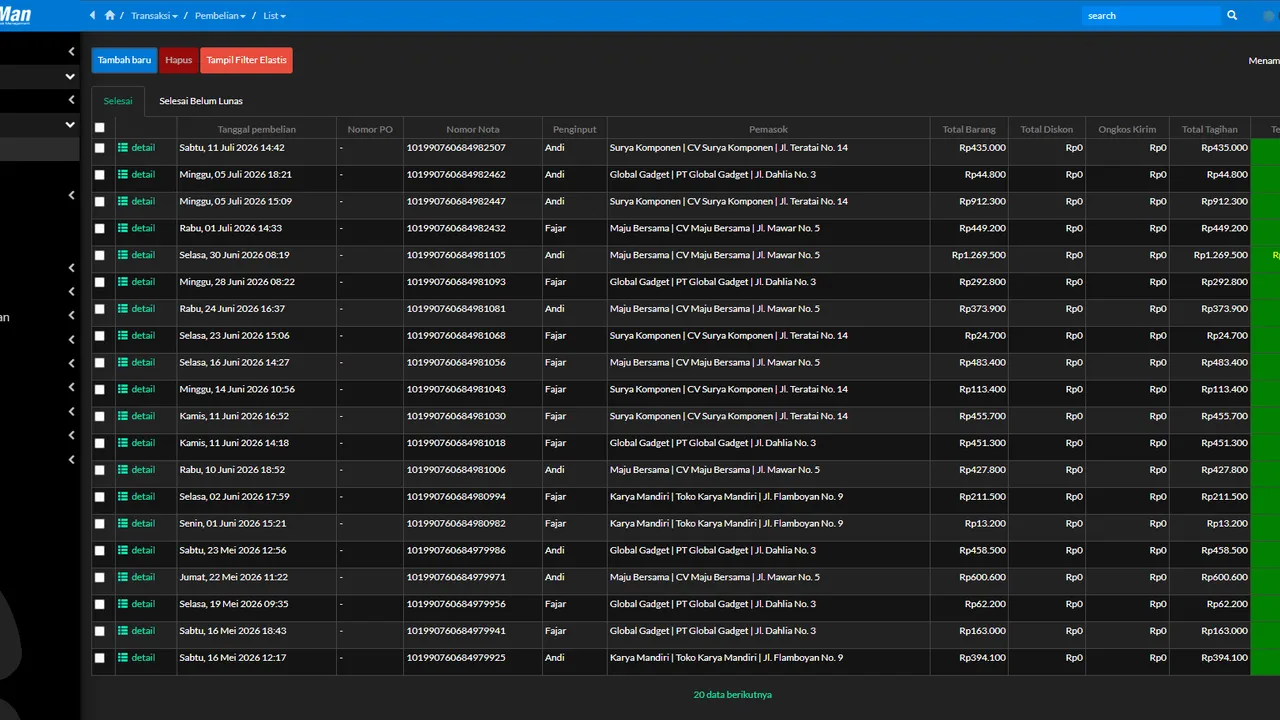Image resolution: width=1280 pixels, height=720 pixels.
Task: Open detail of purchase Sabtu, 11 Juli 2026 14:42
Action: (x=136, y=148)
